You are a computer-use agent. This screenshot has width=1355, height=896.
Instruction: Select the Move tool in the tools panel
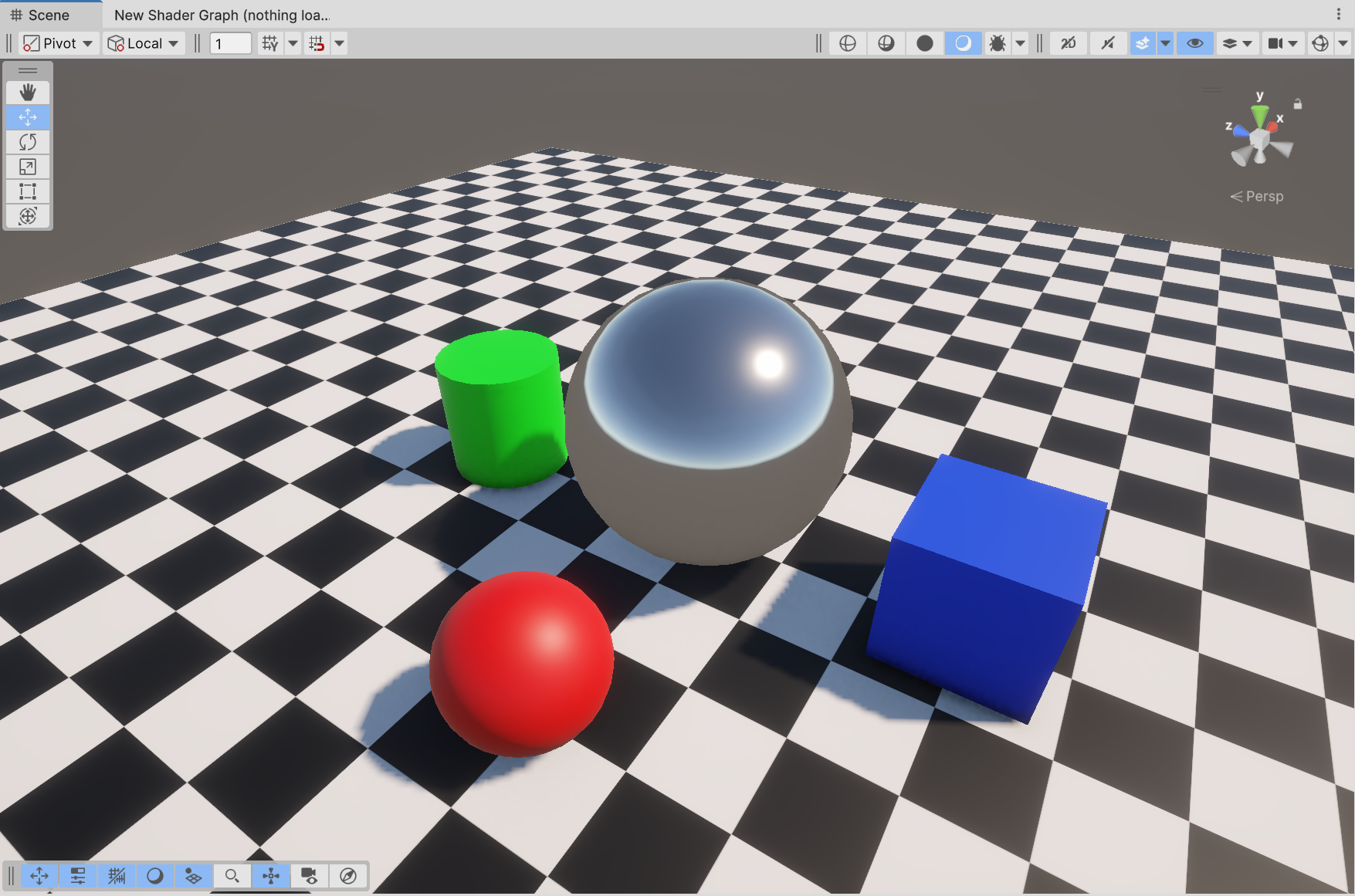coord(28,117)
